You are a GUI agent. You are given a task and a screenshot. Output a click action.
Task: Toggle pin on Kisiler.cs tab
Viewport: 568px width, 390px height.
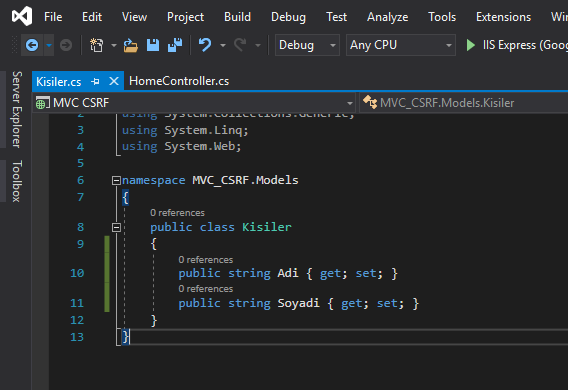point(96,81)
